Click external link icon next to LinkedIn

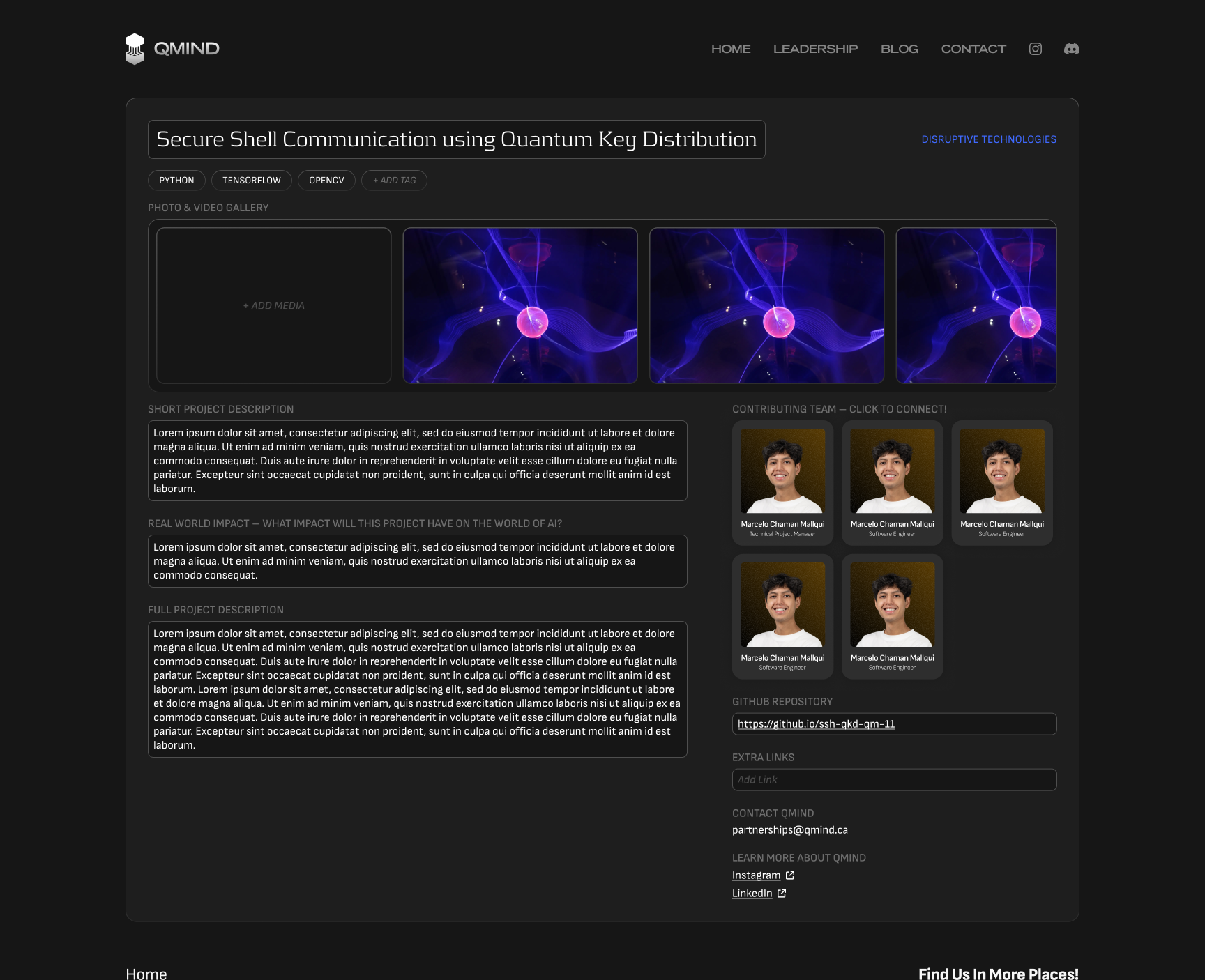(782, 894)
